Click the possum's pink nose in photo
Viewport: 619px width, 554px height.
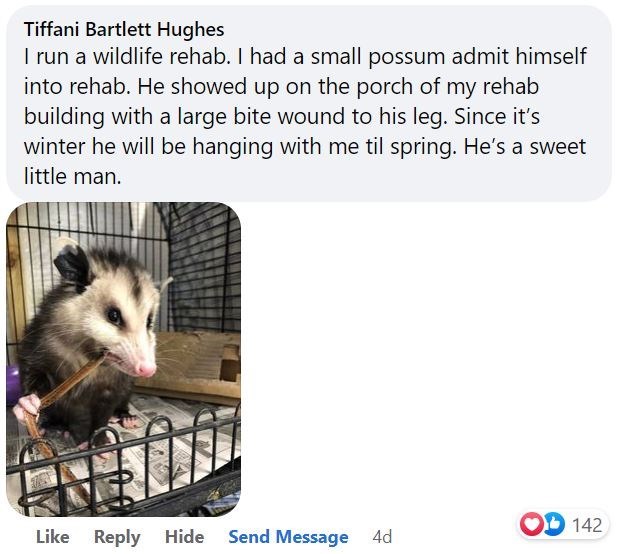[x=144, y=369]
